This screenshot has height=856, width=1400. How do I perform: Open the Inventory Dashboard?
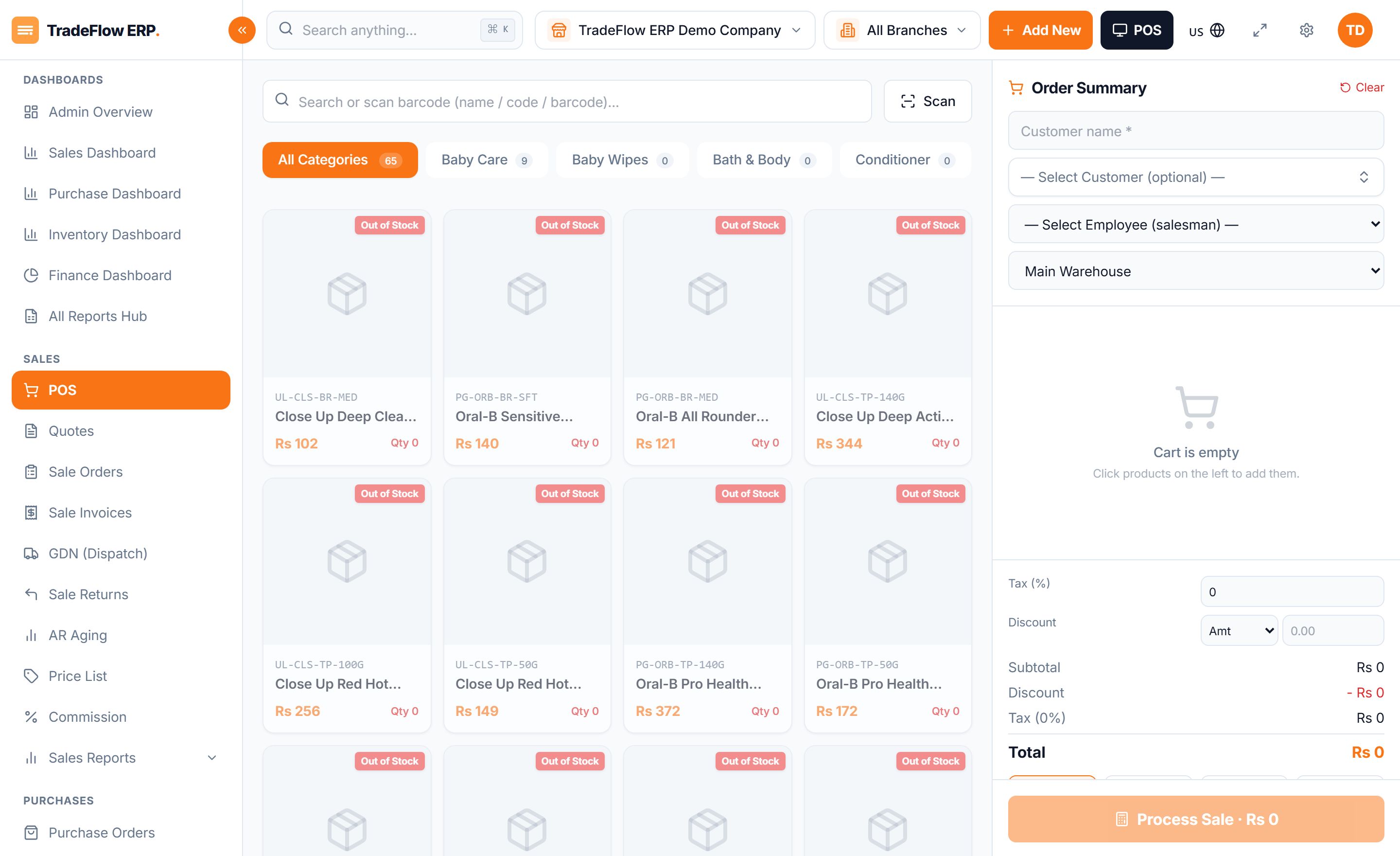pyautogui.click(x=121, y=235)
